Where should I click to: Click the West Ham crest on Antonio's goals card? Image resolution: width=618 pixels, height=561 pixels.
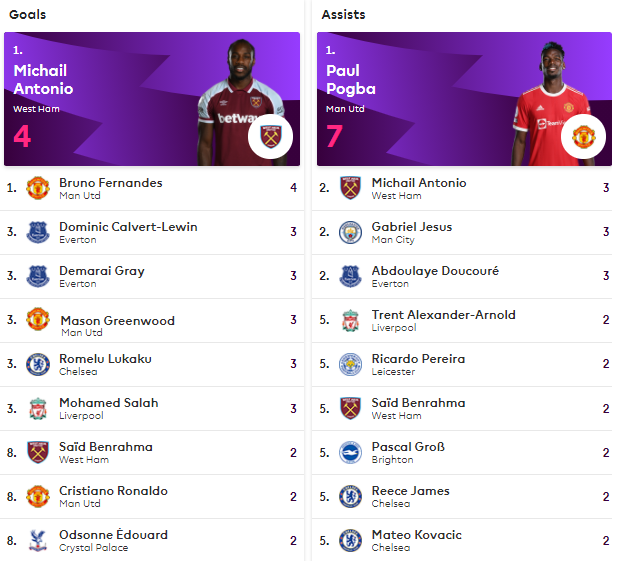(270, 136)
